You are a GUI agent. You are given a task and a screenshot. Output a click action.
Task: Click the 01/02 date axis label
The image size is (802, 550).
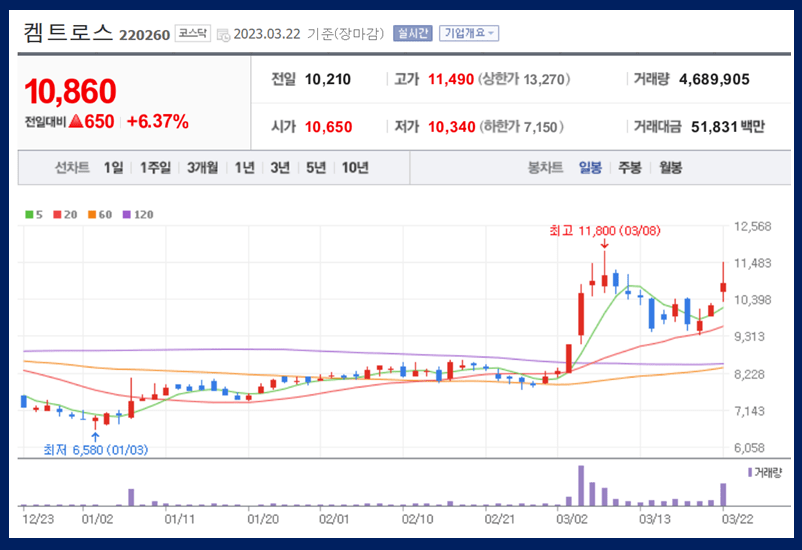pos(97,519)
